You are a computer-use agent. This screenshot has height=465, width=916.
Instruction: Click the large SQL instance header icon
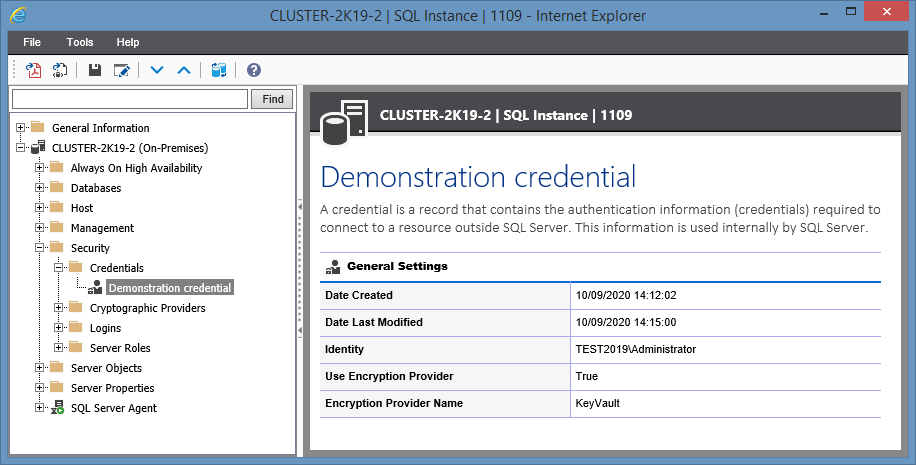tap(344, 123)
